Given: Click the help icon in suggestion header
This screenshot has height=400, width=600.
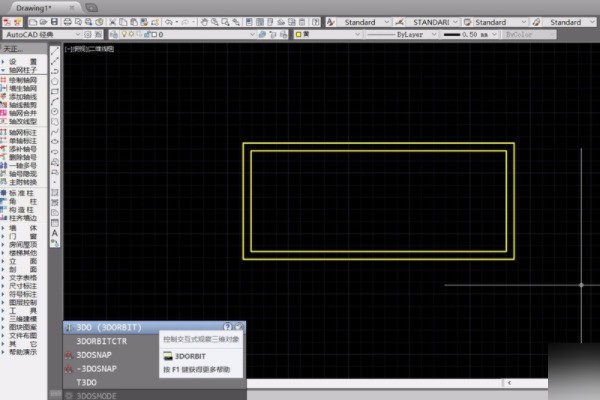Looking at the screenshot, I should point(227,327).
